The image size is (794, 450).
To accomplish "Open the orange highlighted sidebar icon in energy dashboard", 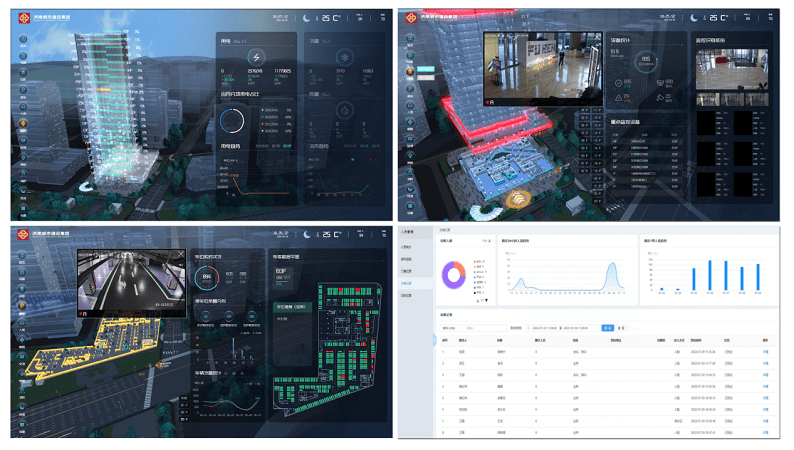I will click(x=23, y=123).
